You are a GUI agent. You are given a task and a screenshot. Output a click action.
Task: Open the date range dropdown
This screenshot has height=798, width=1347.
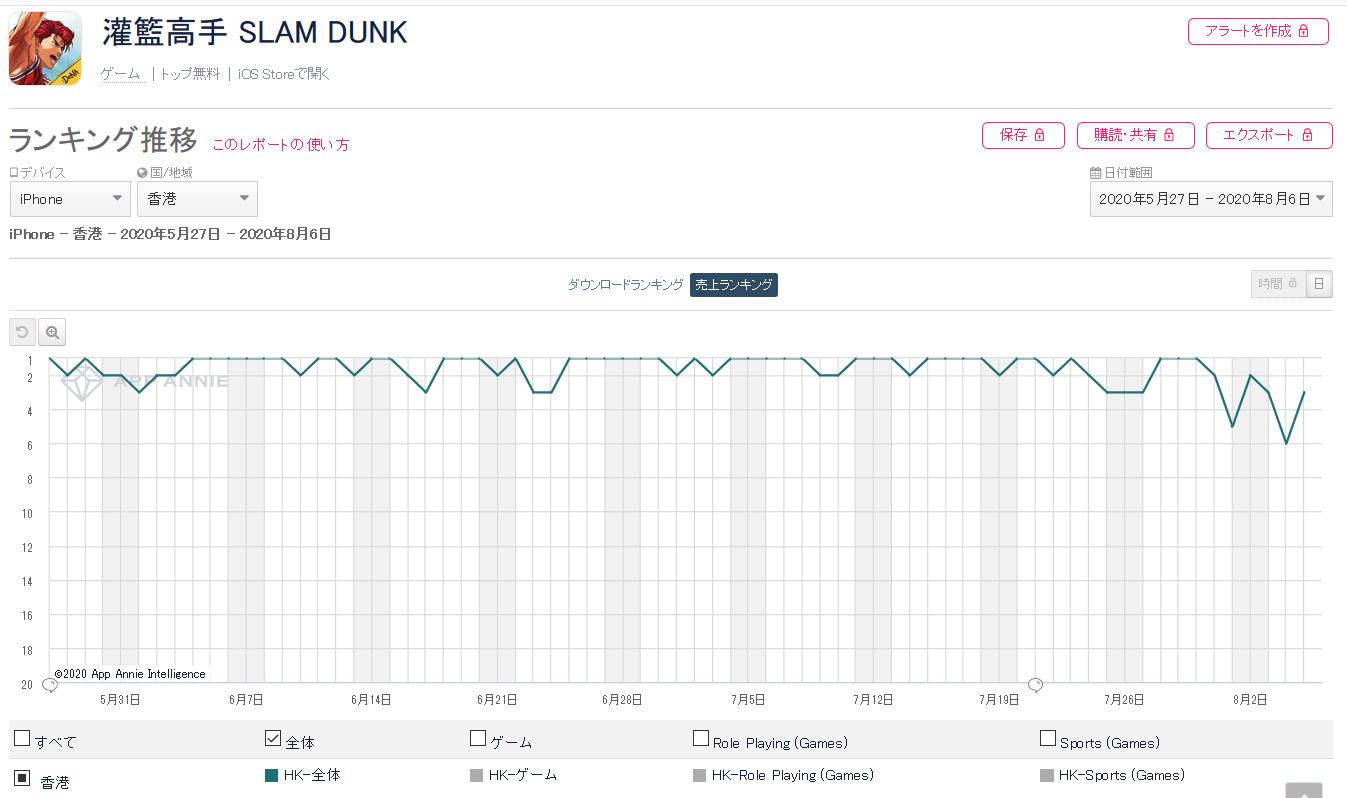tap(1211, 199)
